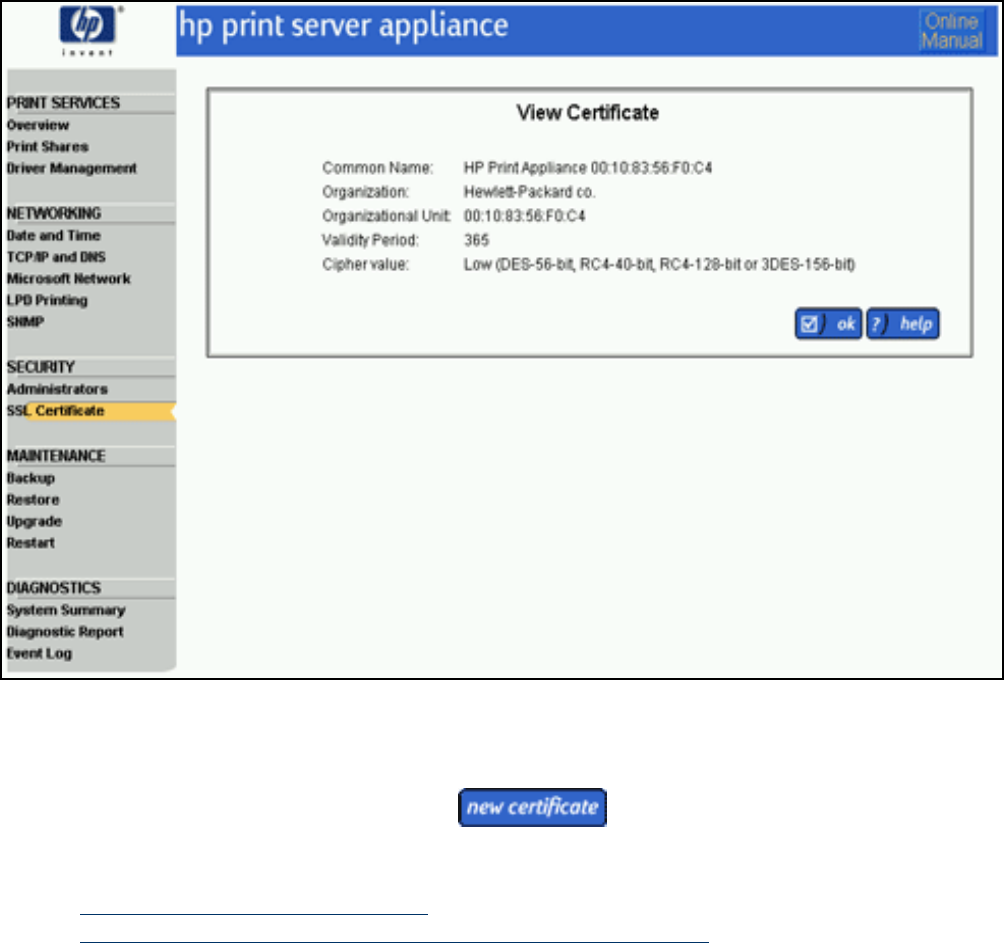Open System Summary diagnostics
This screenshot has height=943, width=1004.
point(66,610)
